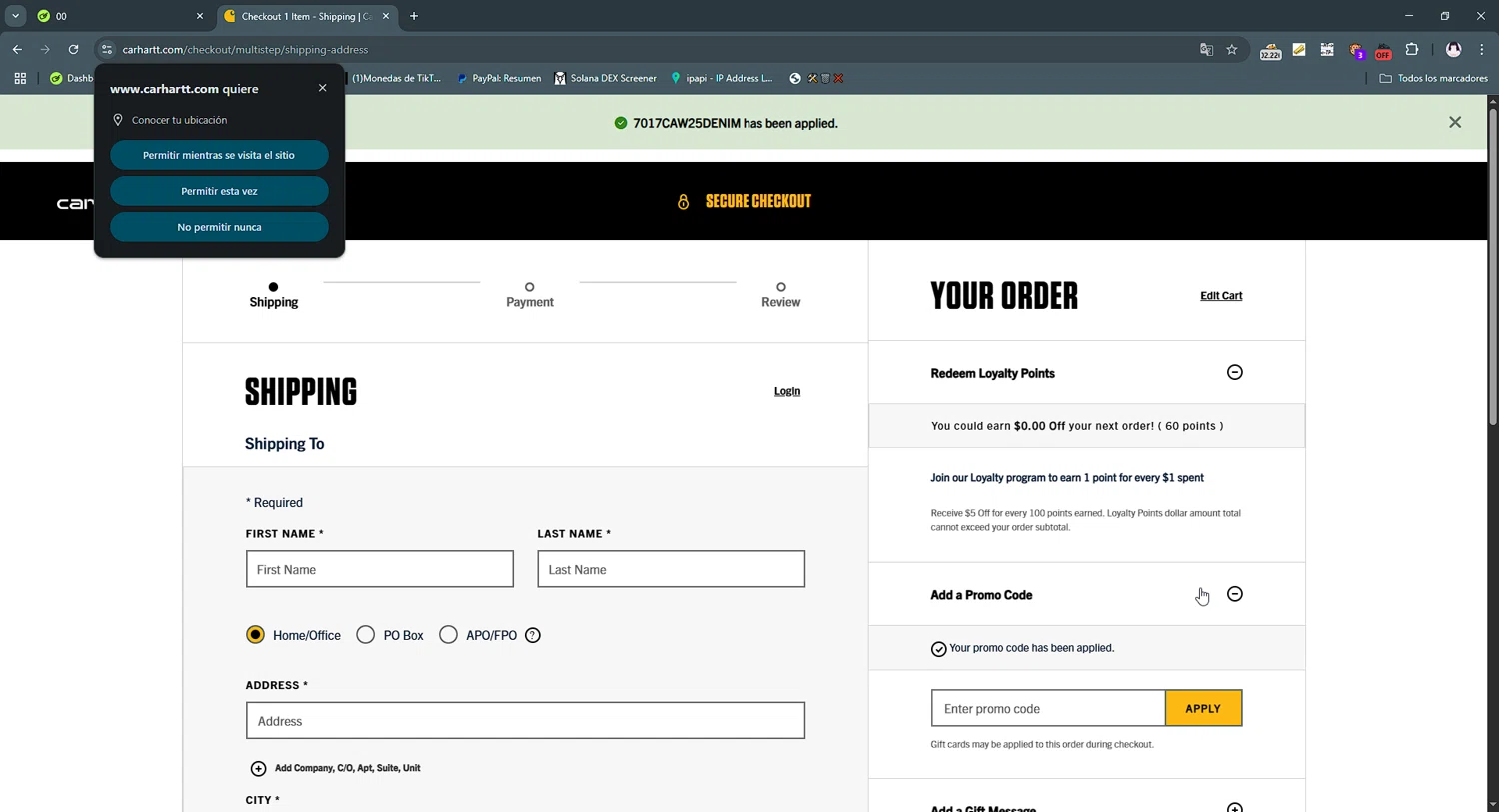This screenshot has height=812, width=1499.
Task: Click the green checkmark in promo banner
Action: [621, 123]
